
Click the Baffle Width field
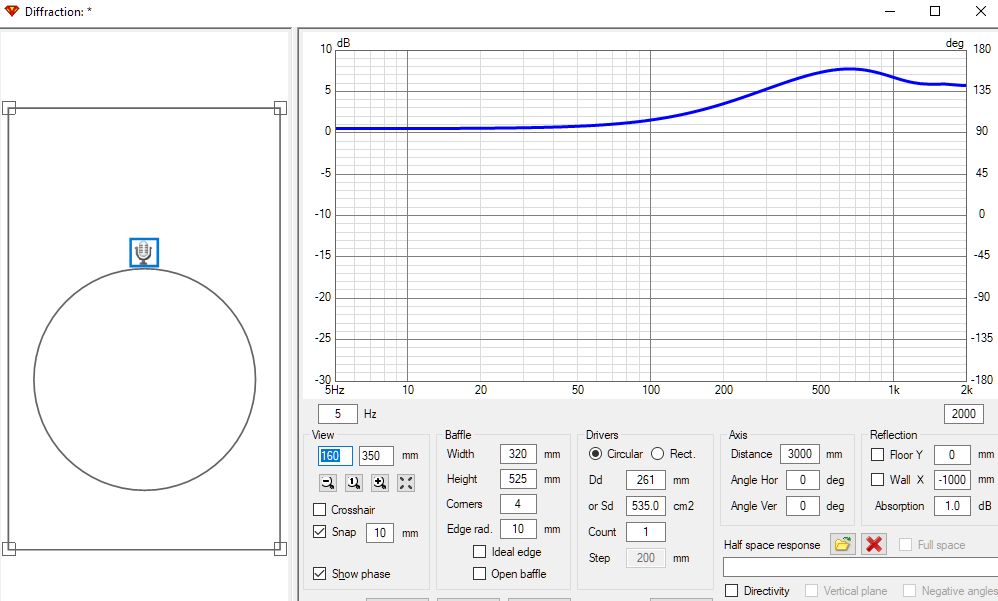pyautogui.click(x=518, y=454)
